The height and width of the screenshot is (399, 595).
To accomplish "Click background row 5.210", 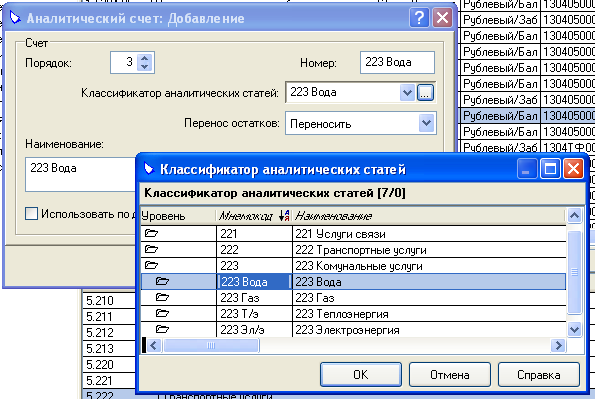I will coord(109,300).
